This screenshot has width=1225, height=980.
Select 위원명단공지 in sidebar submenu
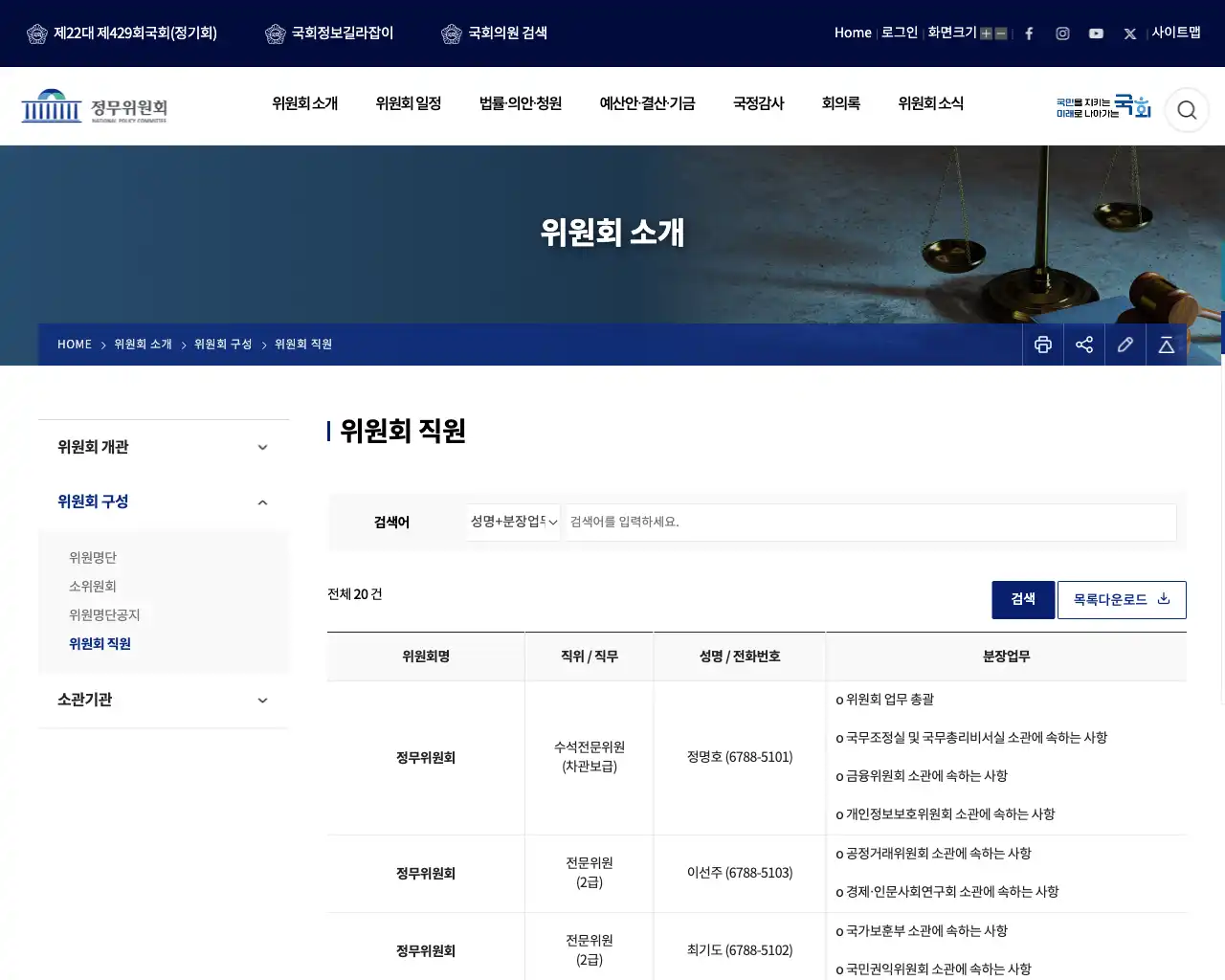104,614
